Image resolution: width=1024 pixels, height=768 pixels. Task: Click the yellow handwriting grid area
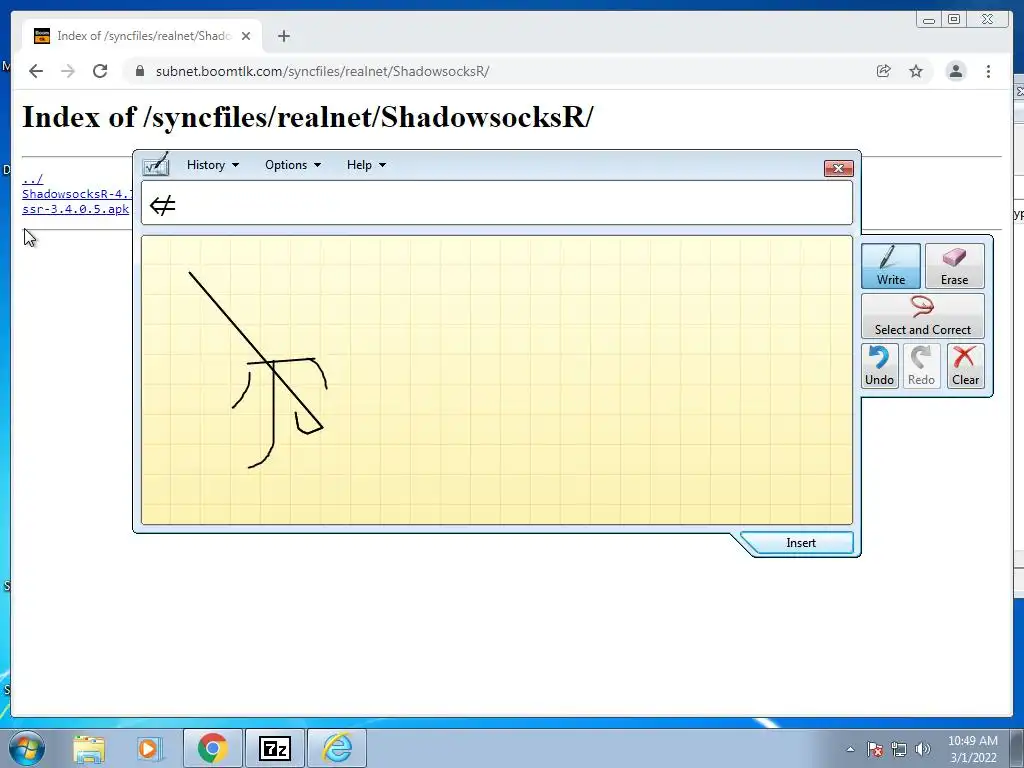coord(497,380)
